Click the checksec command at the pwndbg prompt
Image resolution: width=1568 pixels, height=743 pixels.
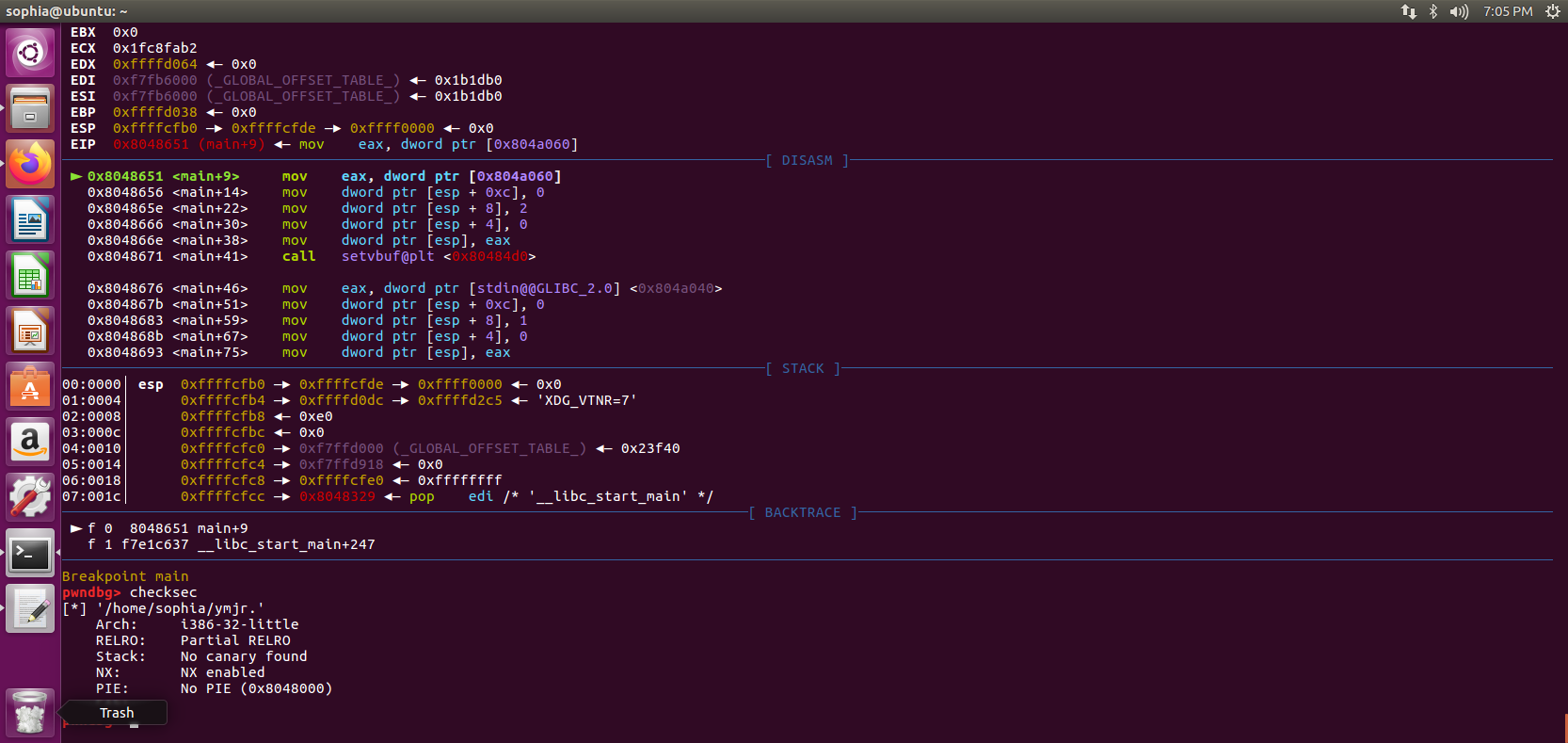(x=163, y=592)
